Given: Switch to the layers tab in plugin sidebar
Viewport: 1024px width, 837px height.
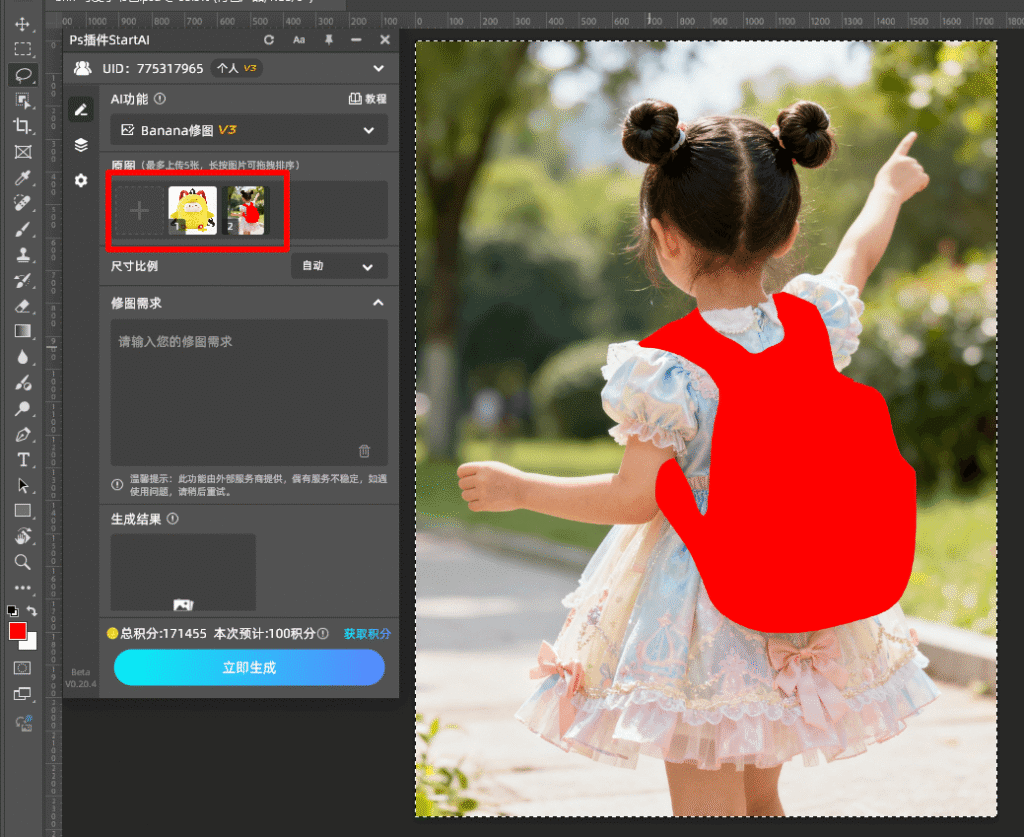Looking at the screenshot, I should (81, 145).
